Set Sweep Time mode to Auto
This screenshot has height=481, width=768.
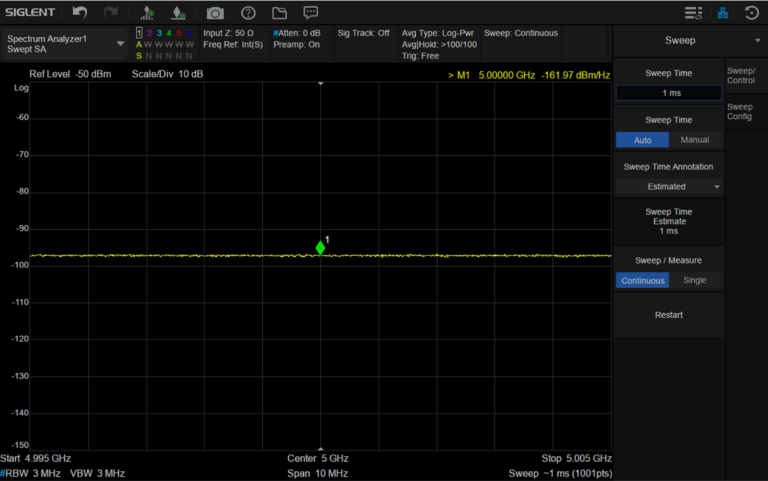coord(642,140)
